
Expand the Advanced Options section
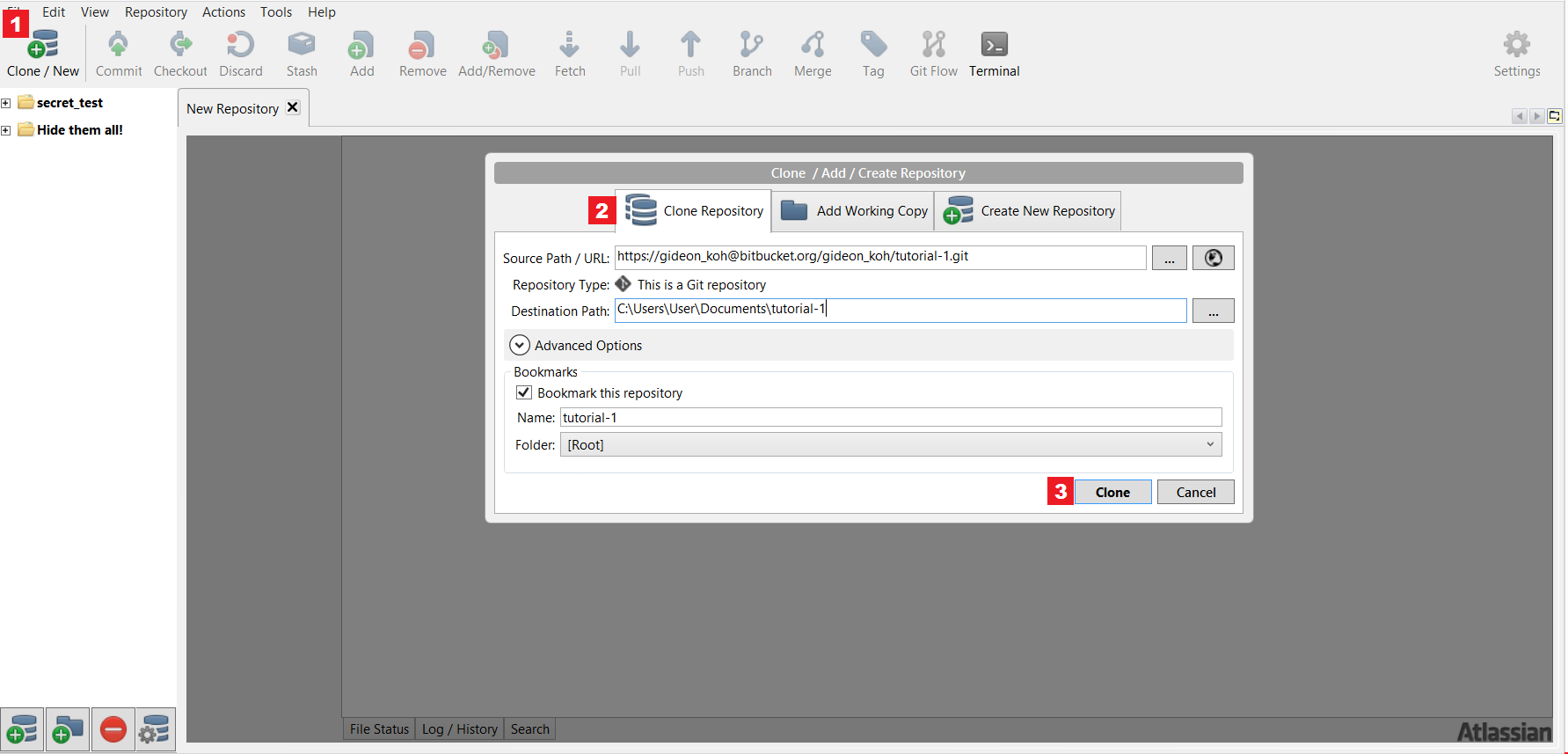(519, 345)
